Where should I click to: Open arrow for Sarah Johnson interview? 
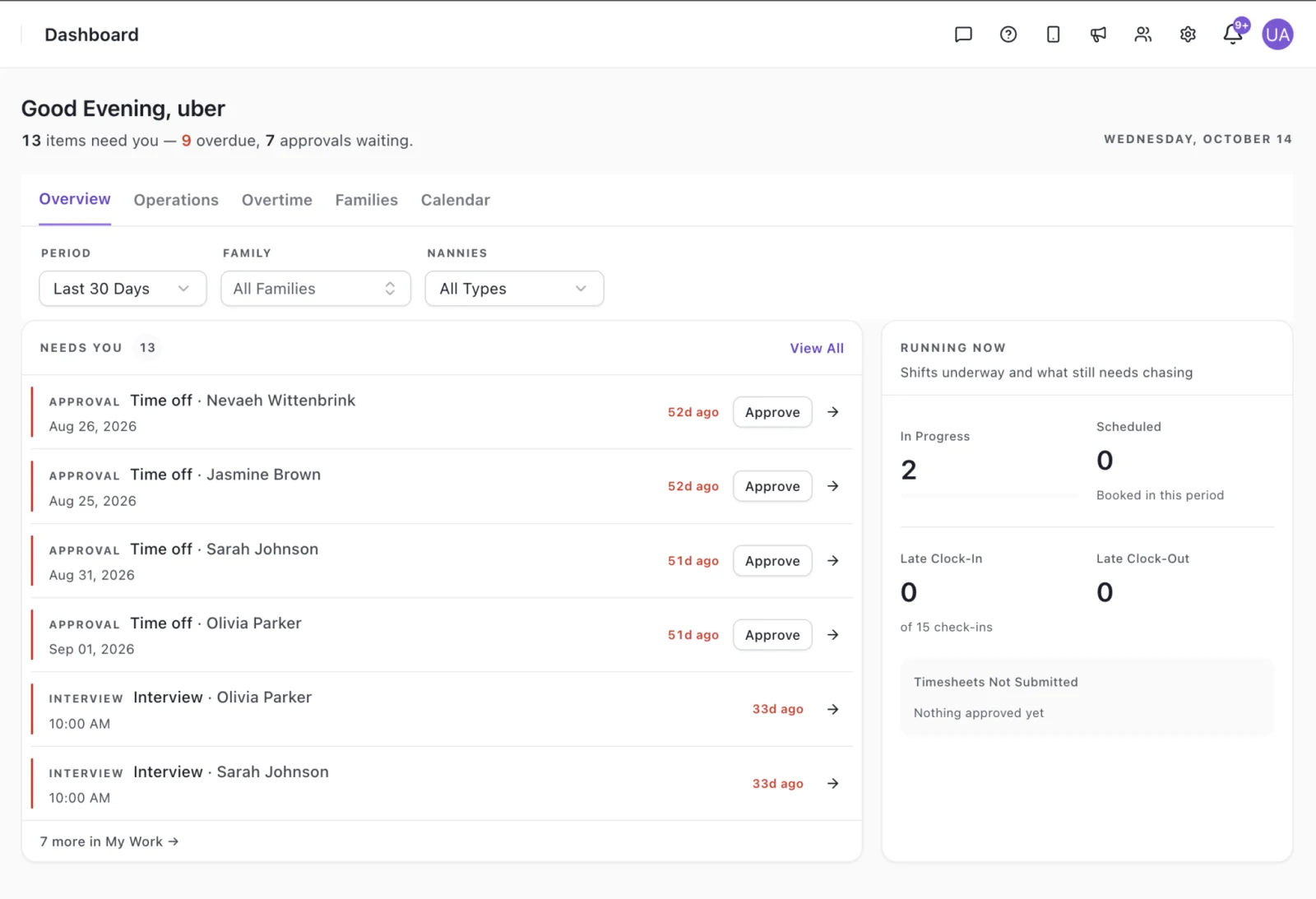click(x=833, y=784)
